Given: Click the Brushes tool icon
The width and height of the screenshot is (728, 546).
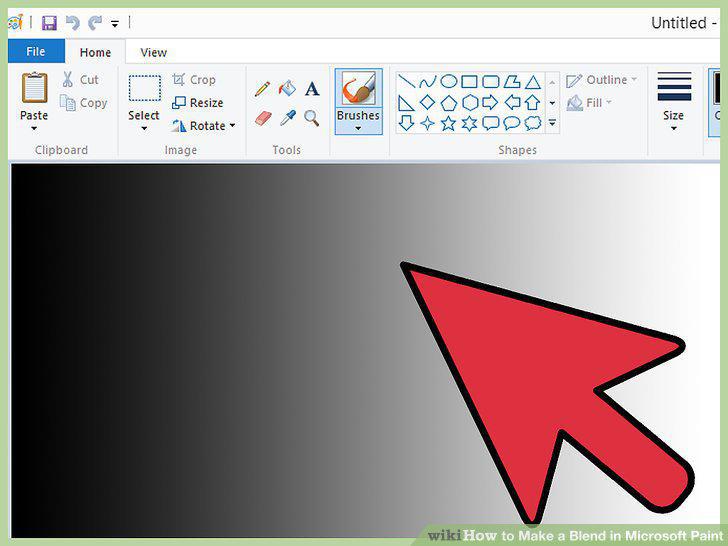Looking at the screenshot, I should 358,88.
